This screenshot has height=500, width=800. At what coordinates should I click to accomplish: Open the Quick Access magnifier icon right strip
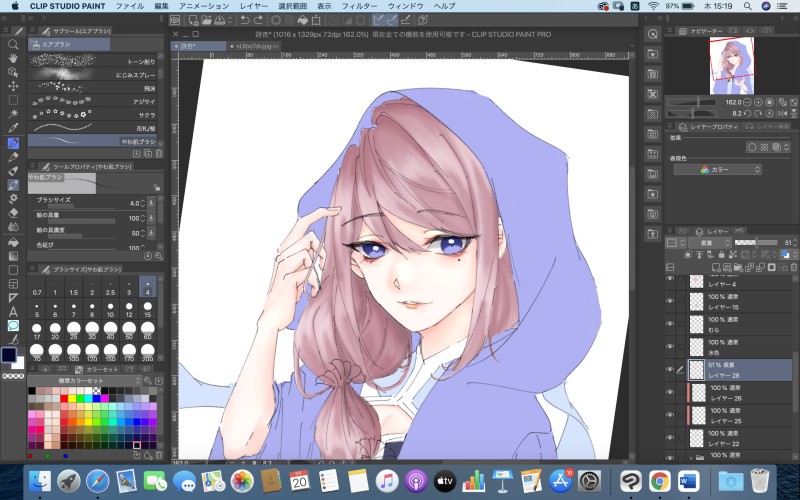coord(653,34)
